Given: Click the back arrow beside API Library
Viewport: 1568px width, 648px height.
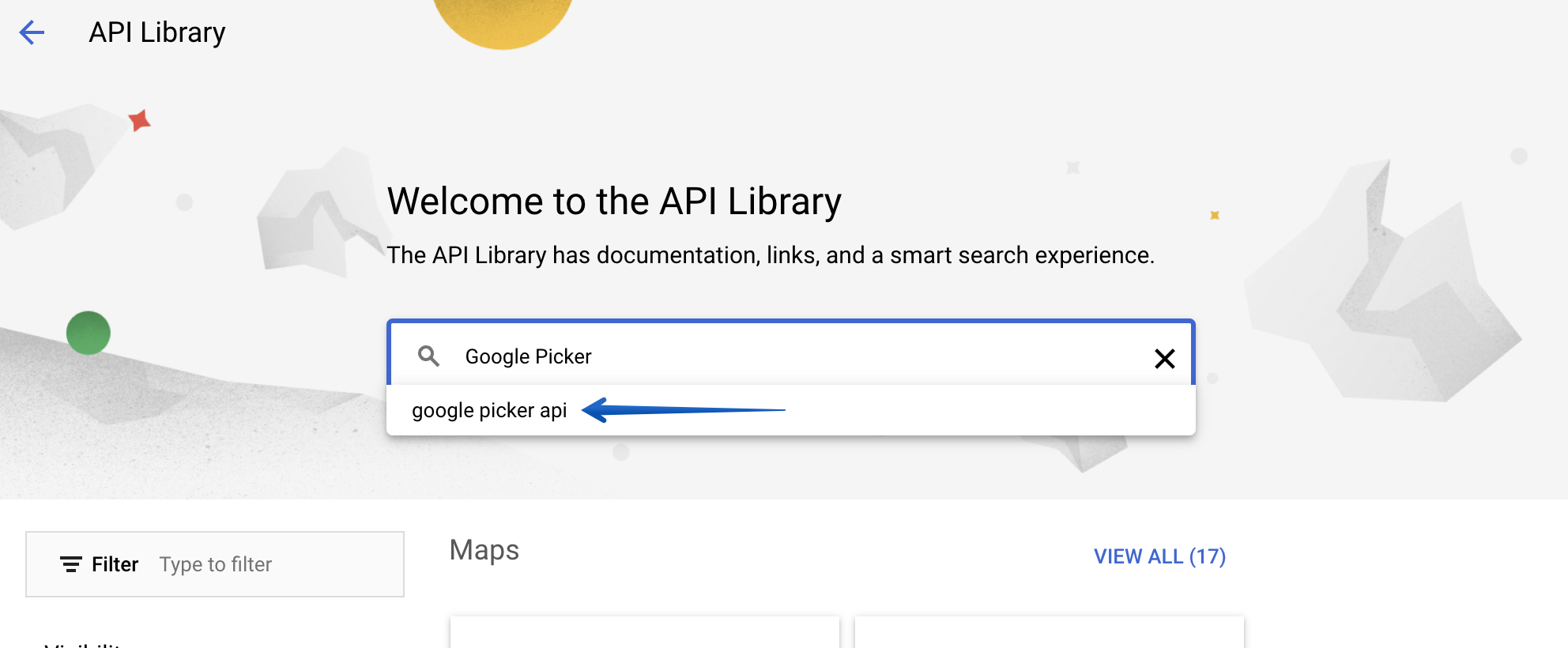Looking at the screenshot, I should [30, 32].
